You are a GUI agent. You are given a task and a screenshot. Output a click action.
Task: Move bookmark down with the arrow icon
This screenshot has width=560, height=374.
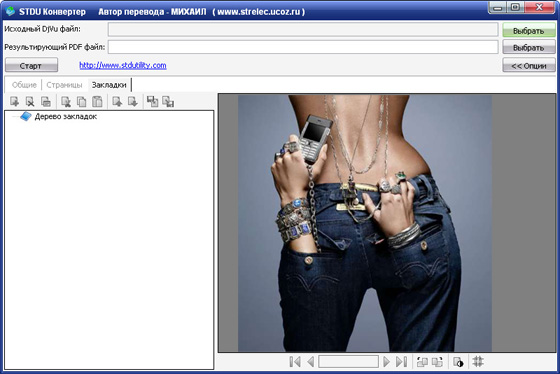click(x=133, y=101)
